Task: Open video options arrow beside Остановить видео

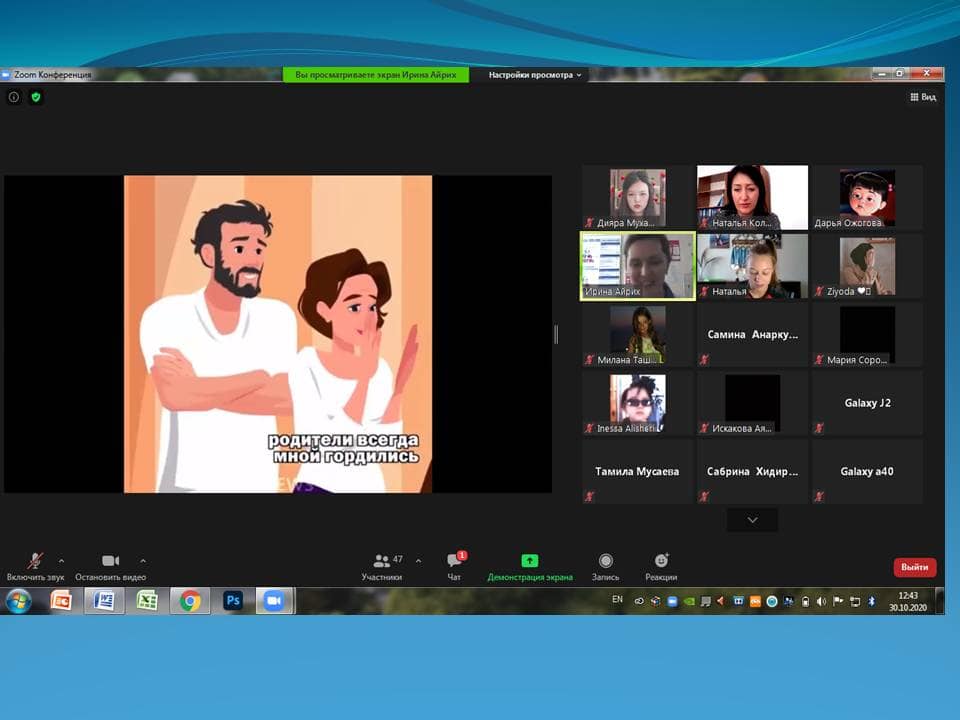Action: click(x=143, y=560)
